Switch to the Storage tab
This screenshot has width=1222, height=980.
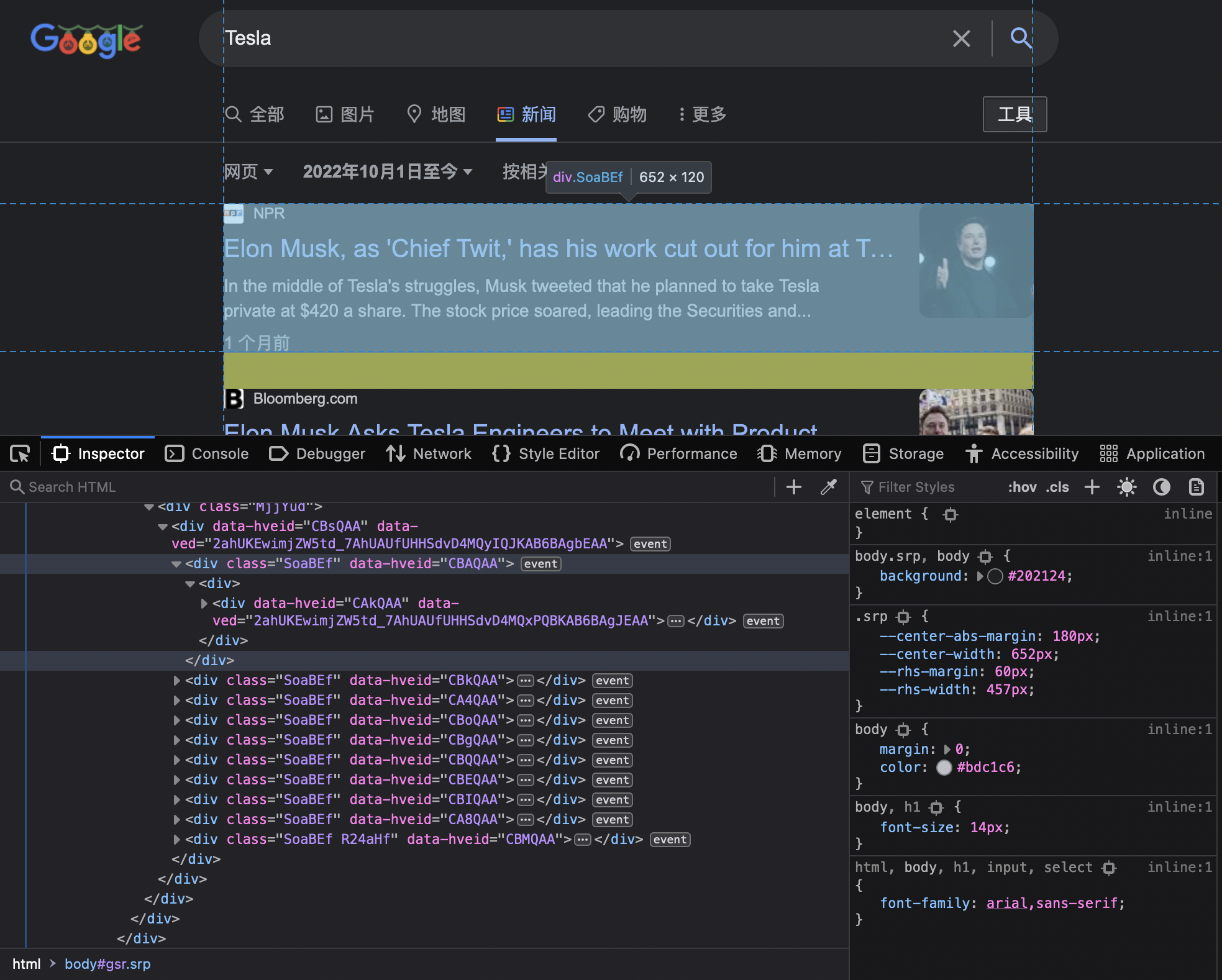coord(903,454)
